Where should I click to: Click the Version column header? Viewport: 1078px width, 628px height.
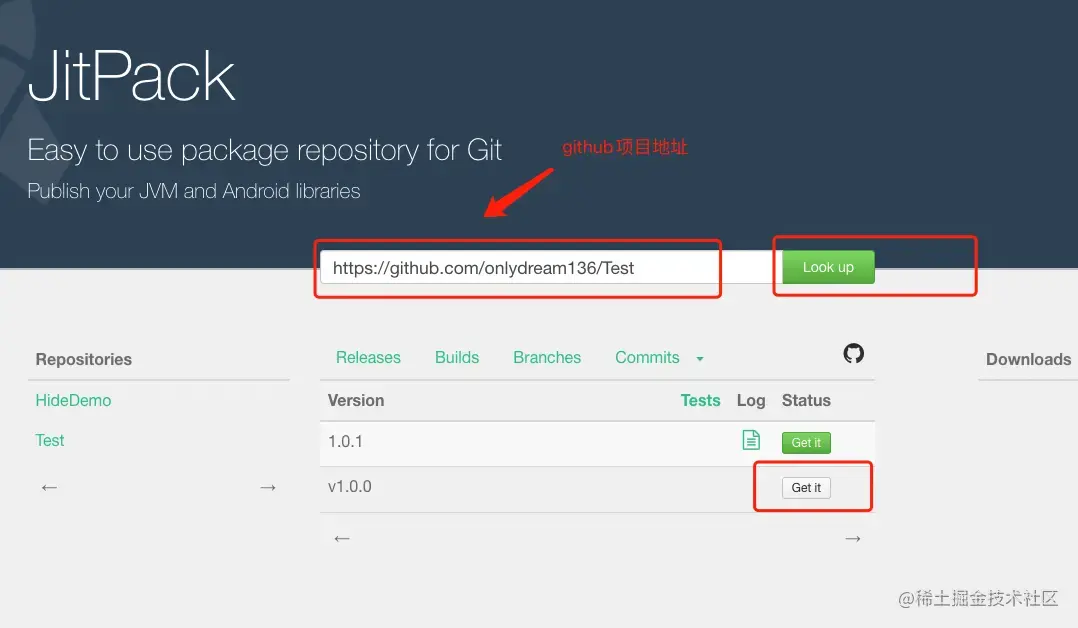[355, 400]
